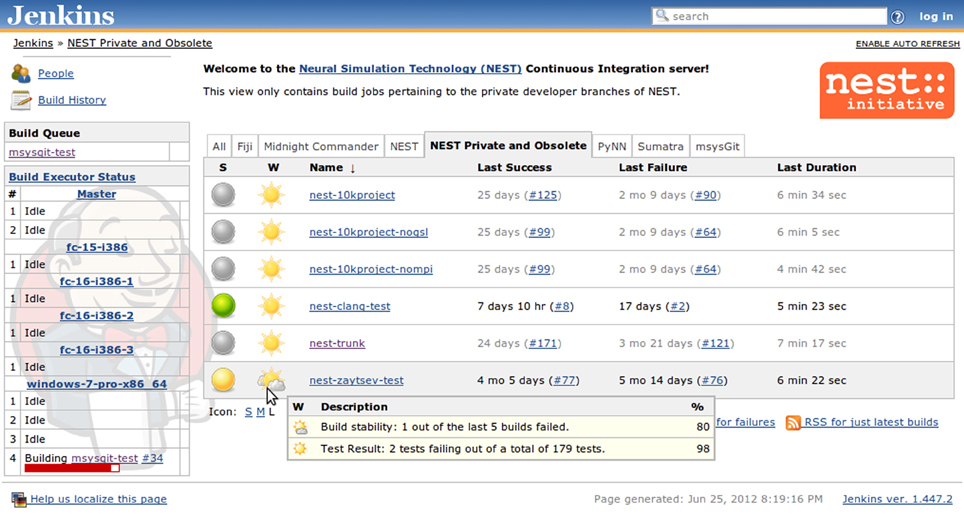The width and height of the screenshot is (964, 514).
Task: Click the localize page icon in footer
Action: tap(19, 499)
